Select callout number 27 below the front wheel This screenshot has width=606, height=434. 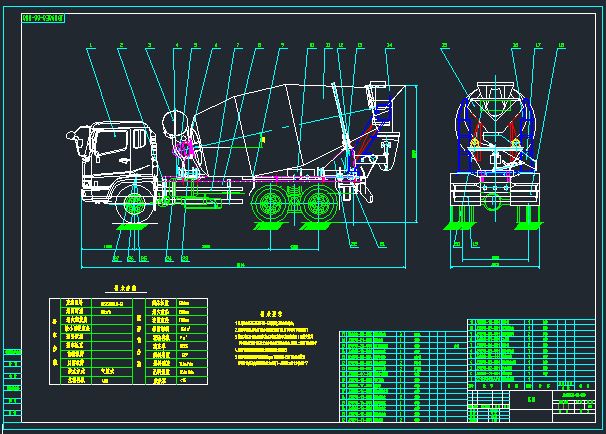[x=116, y=259]
